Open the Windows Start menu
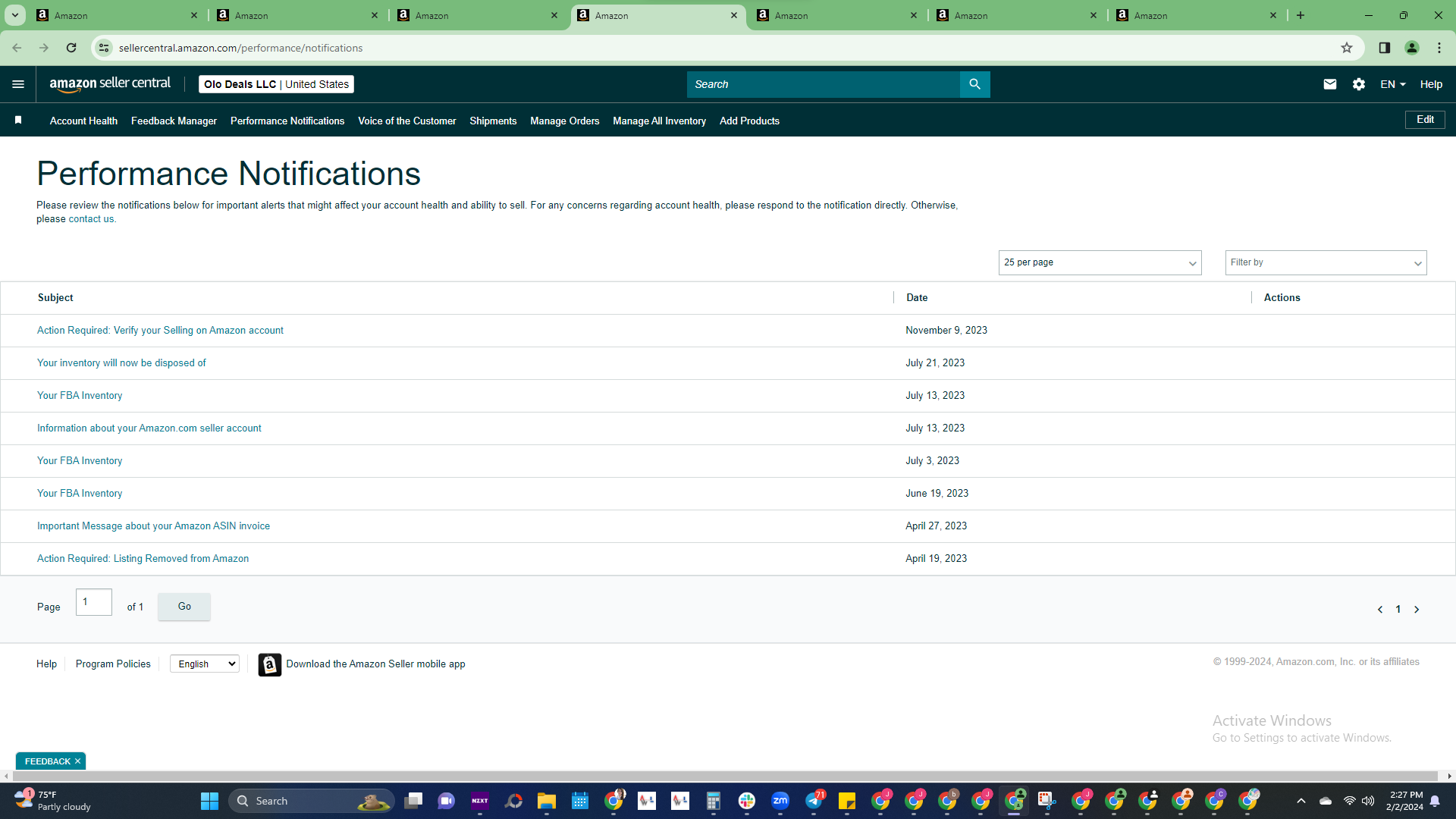Screen dimensions: 1456x819 pos(209,801)
